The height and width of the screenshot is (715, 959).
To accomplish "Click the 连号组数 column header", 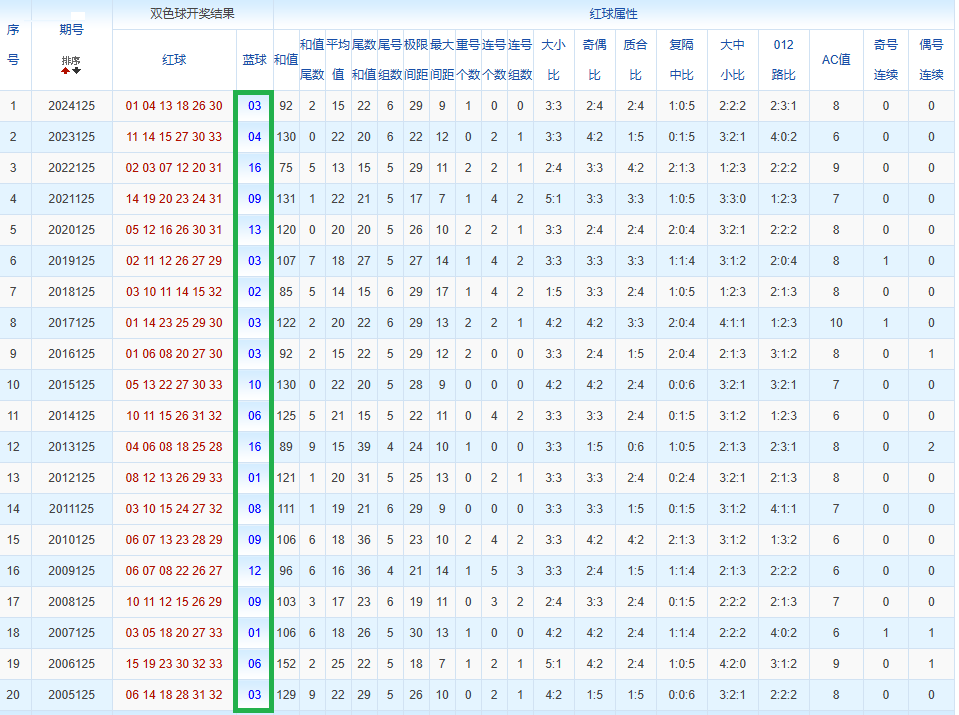I will 520,59.
